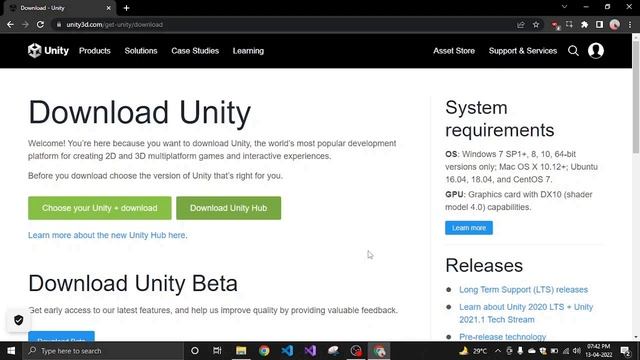Bookmark this page with the star icon
640x360 pixels.
point(536,25)
